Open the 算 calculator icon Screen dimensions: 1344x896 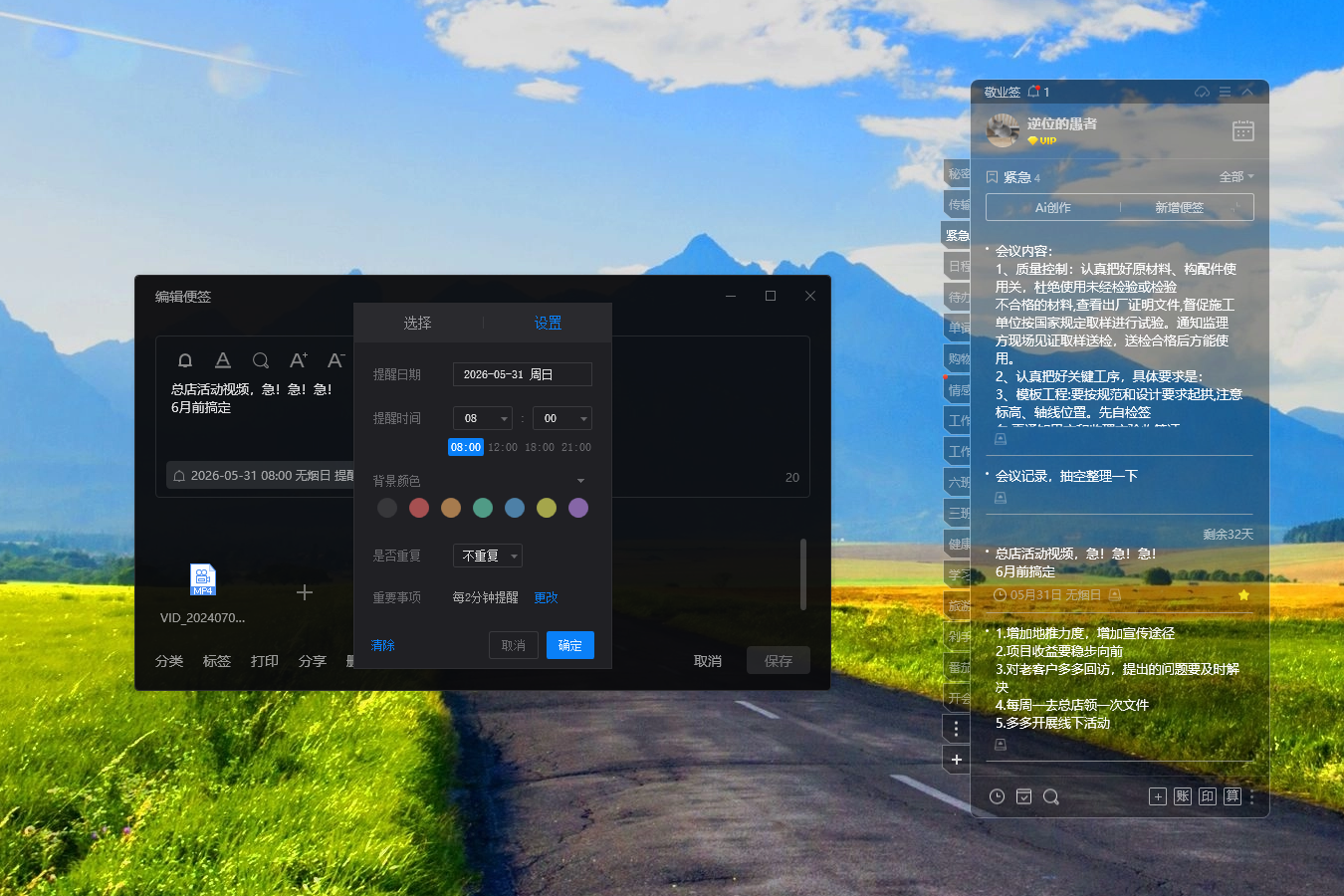[x=1232, y=796]
